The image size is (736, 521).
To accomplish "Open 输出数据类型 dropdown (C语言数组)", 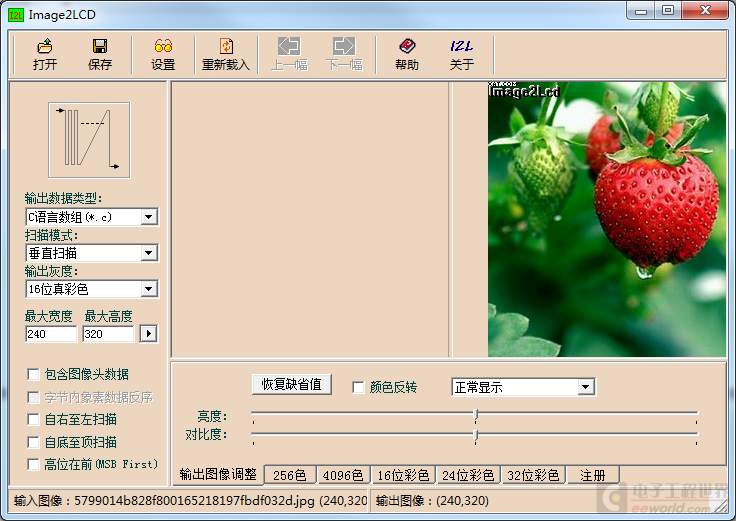I will click(x=92, y=217).
